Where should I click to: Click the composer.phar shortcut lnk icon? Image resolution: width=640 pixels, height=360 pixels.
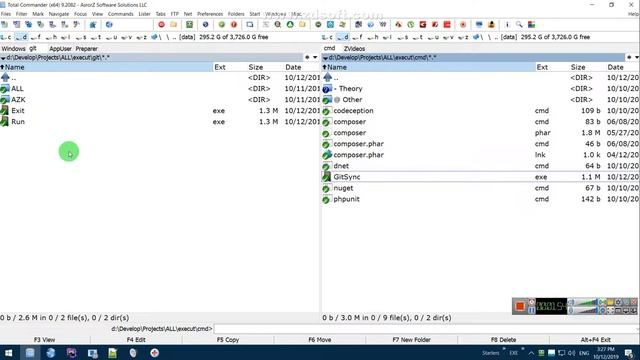click(327, 155)
